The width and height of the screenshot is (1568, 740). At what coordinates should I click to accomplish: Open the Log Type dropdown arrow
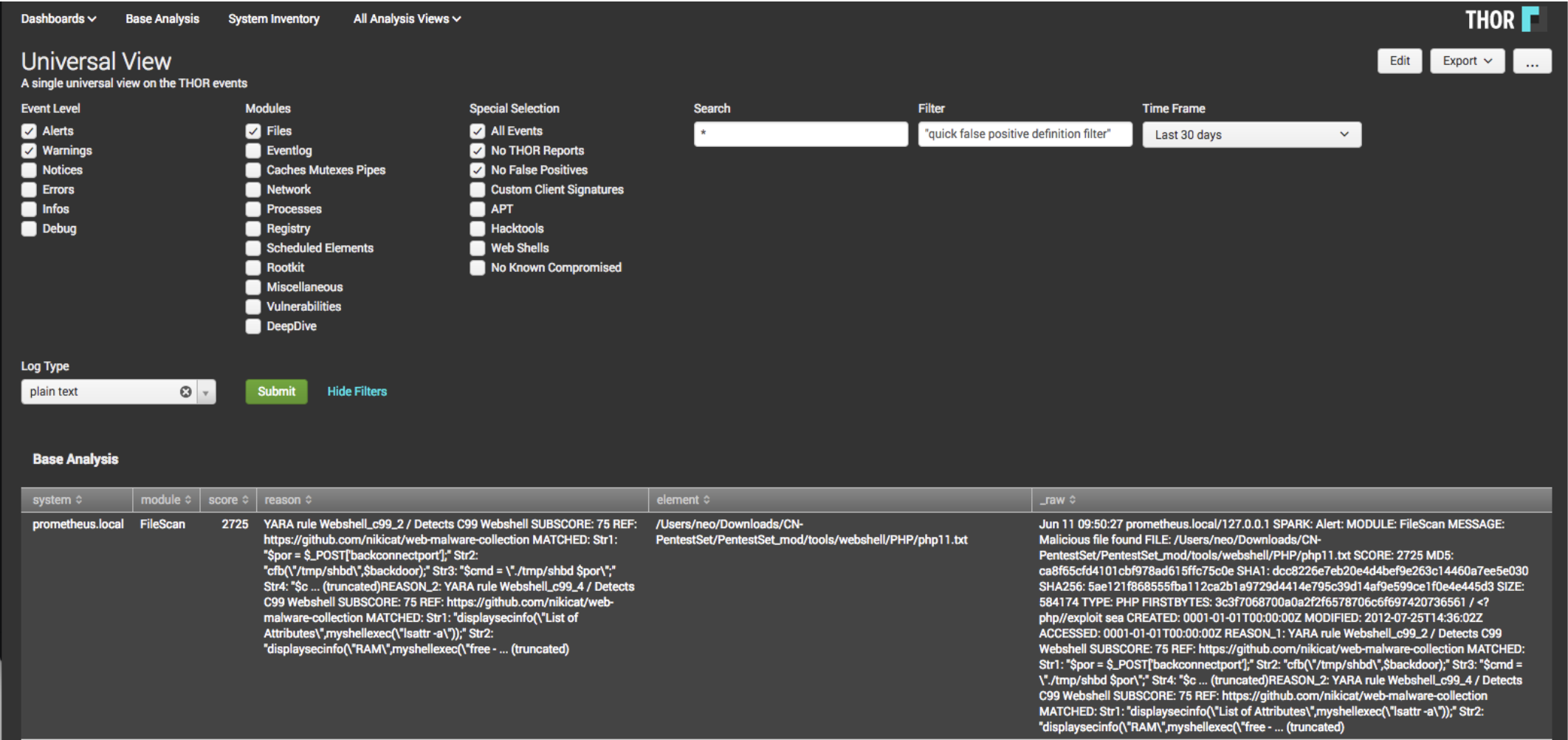coord(206,391)
